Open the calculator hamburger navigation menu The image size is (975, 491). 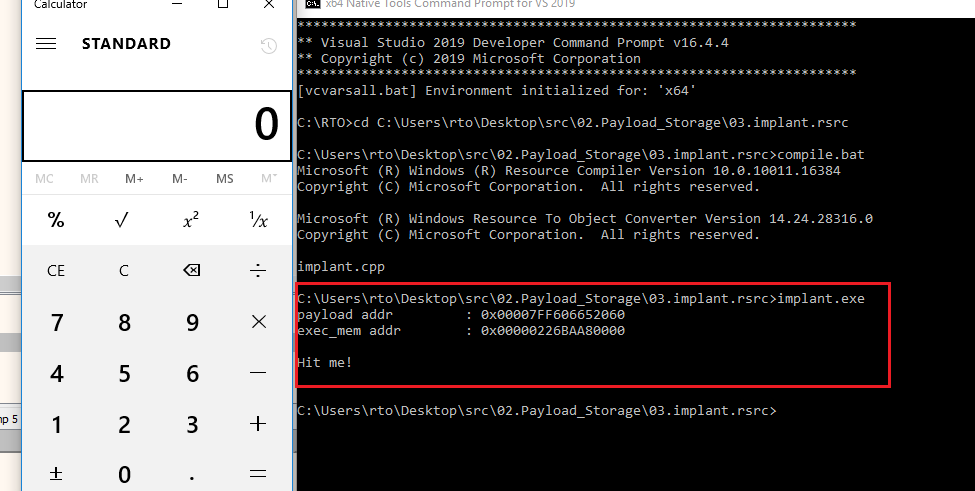pos(46,44)
